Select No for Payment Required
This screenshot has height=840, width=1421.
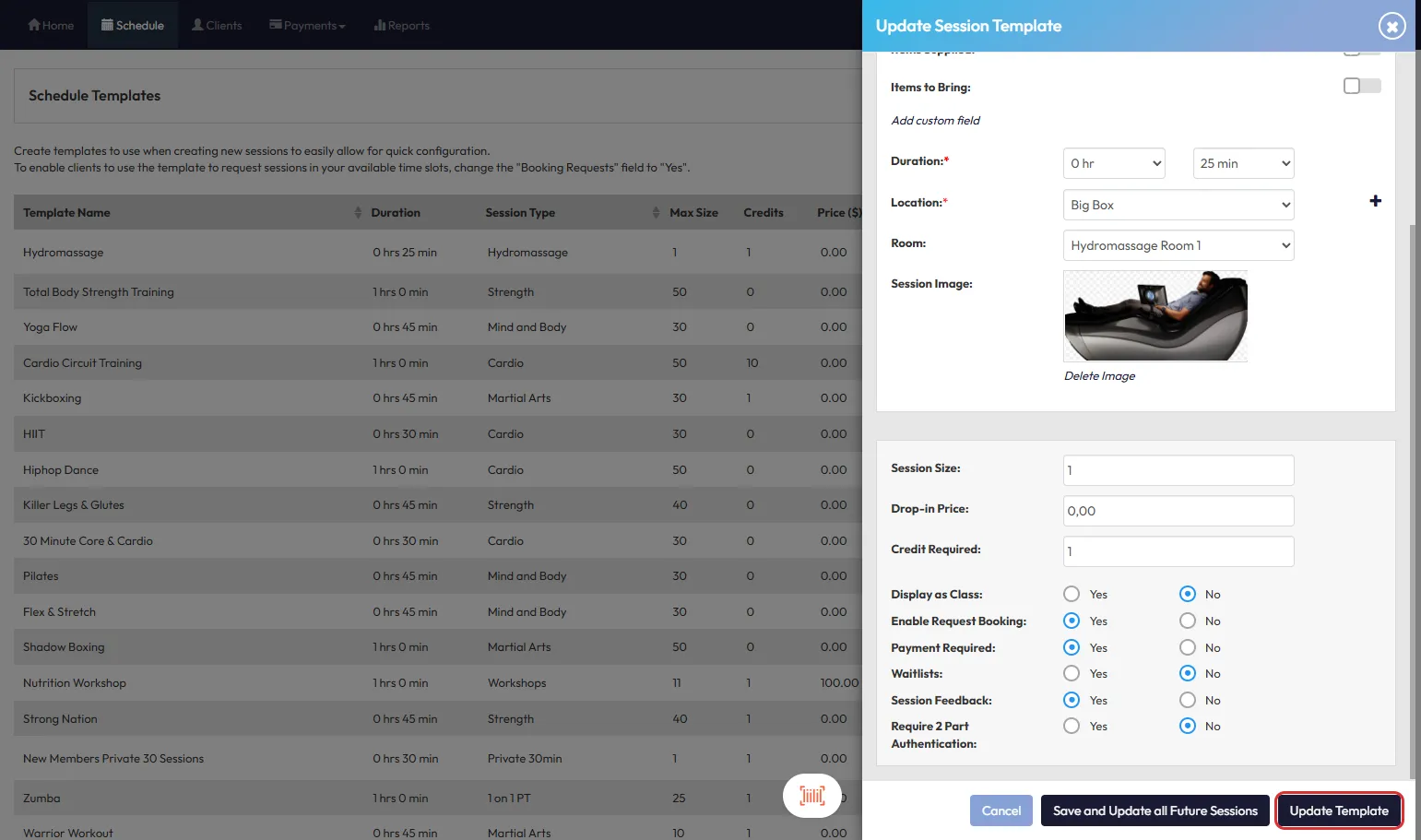[x=1188, y=647]
